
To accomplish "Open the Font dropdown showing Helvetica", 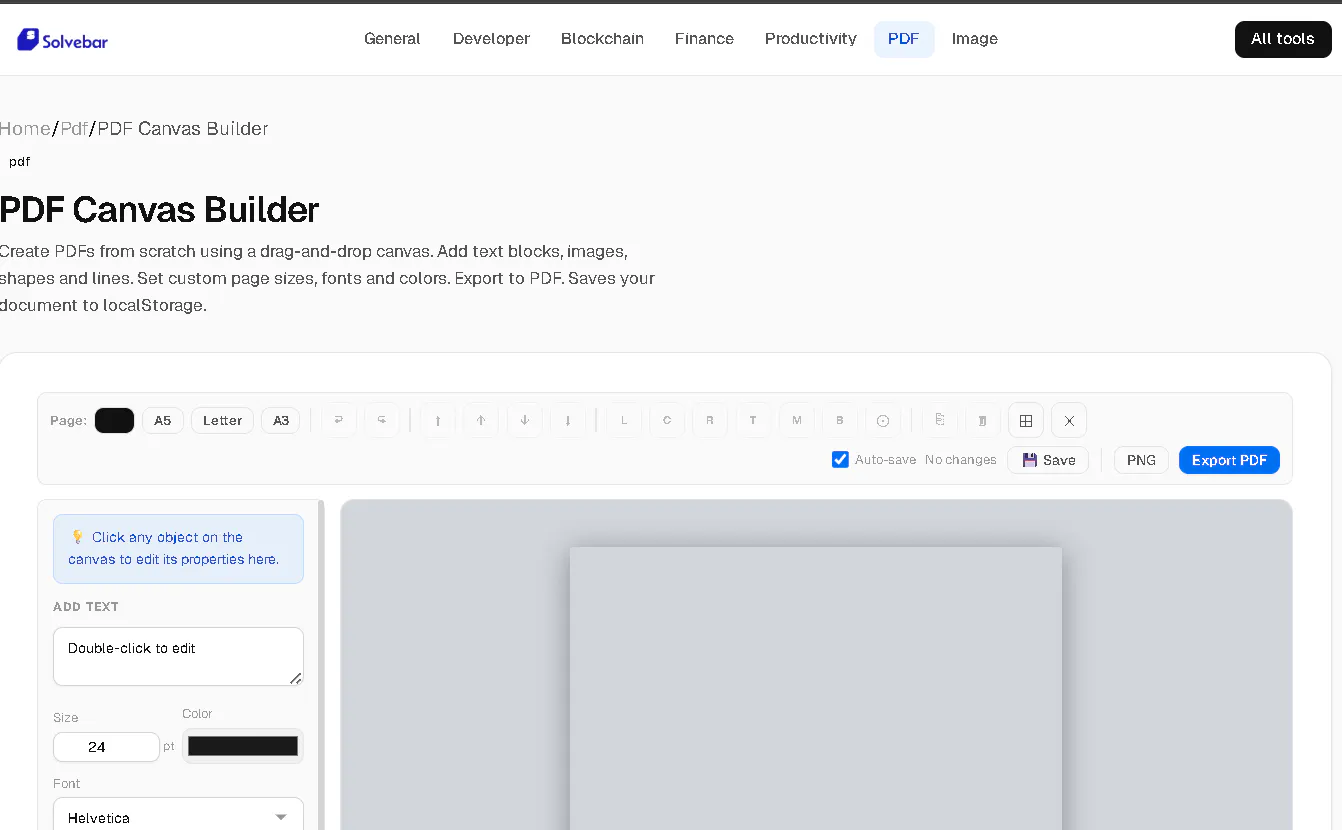I will point(178,817).
